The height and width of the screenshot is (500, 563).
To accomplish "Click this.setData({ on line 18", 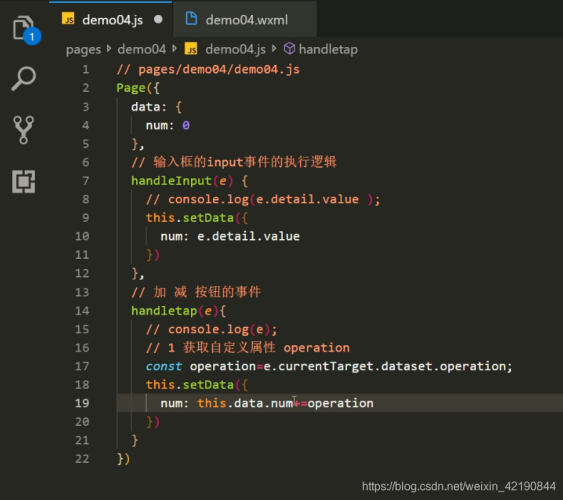I will coord(197,385).
